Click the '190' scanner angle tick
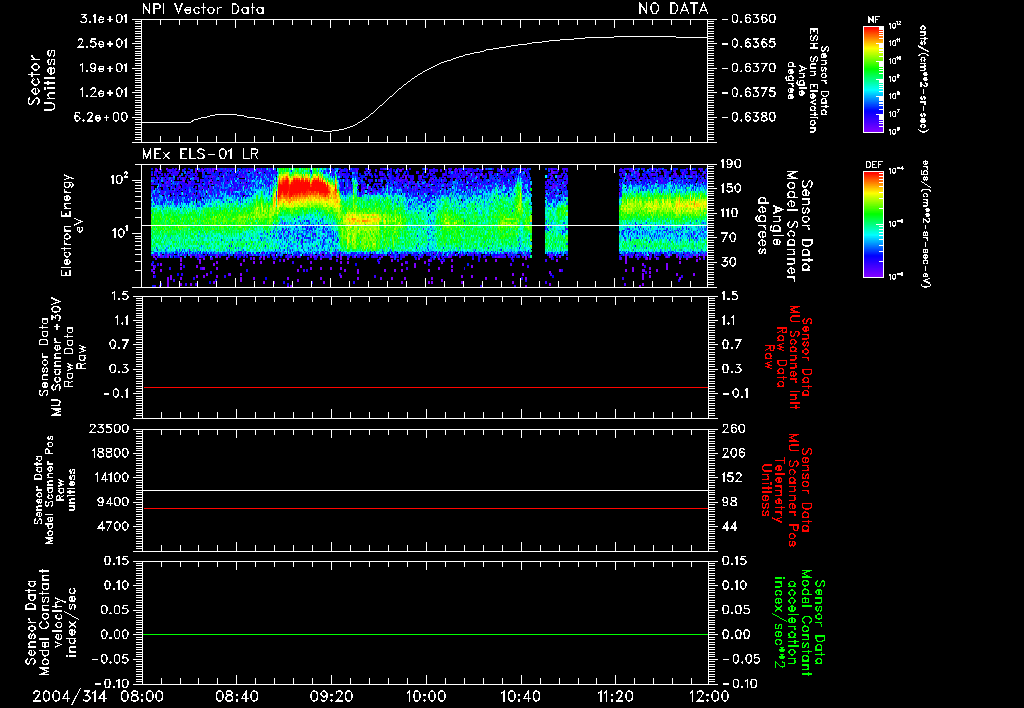Screen dimensions: 1024x708 731,164
